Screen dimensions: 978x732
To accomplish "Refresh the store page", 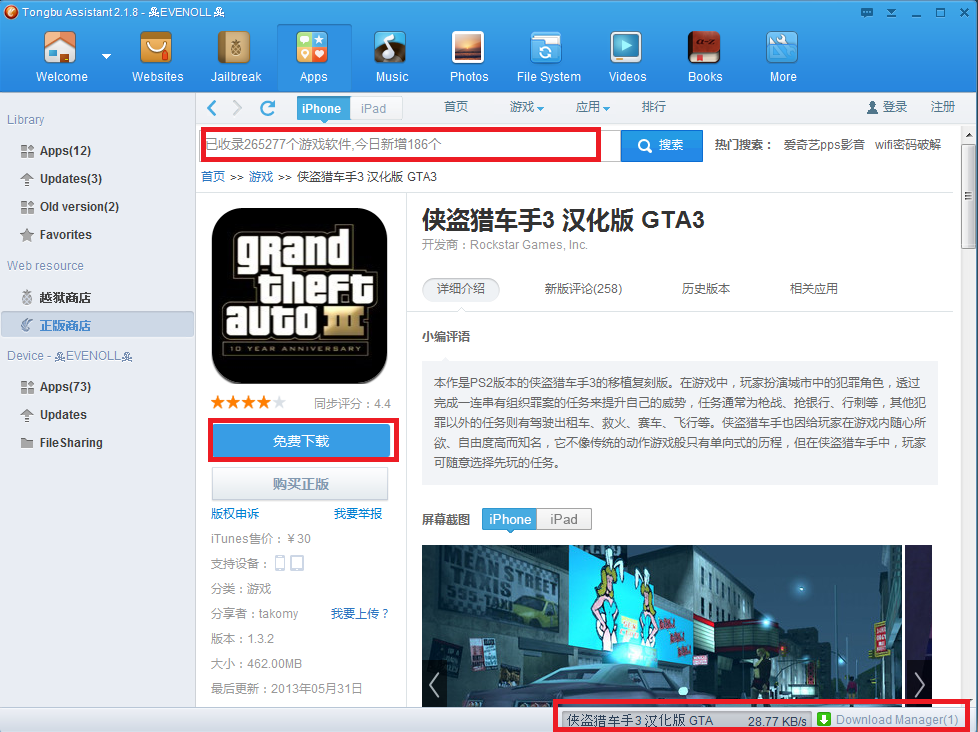I will (x=268, y=108).
